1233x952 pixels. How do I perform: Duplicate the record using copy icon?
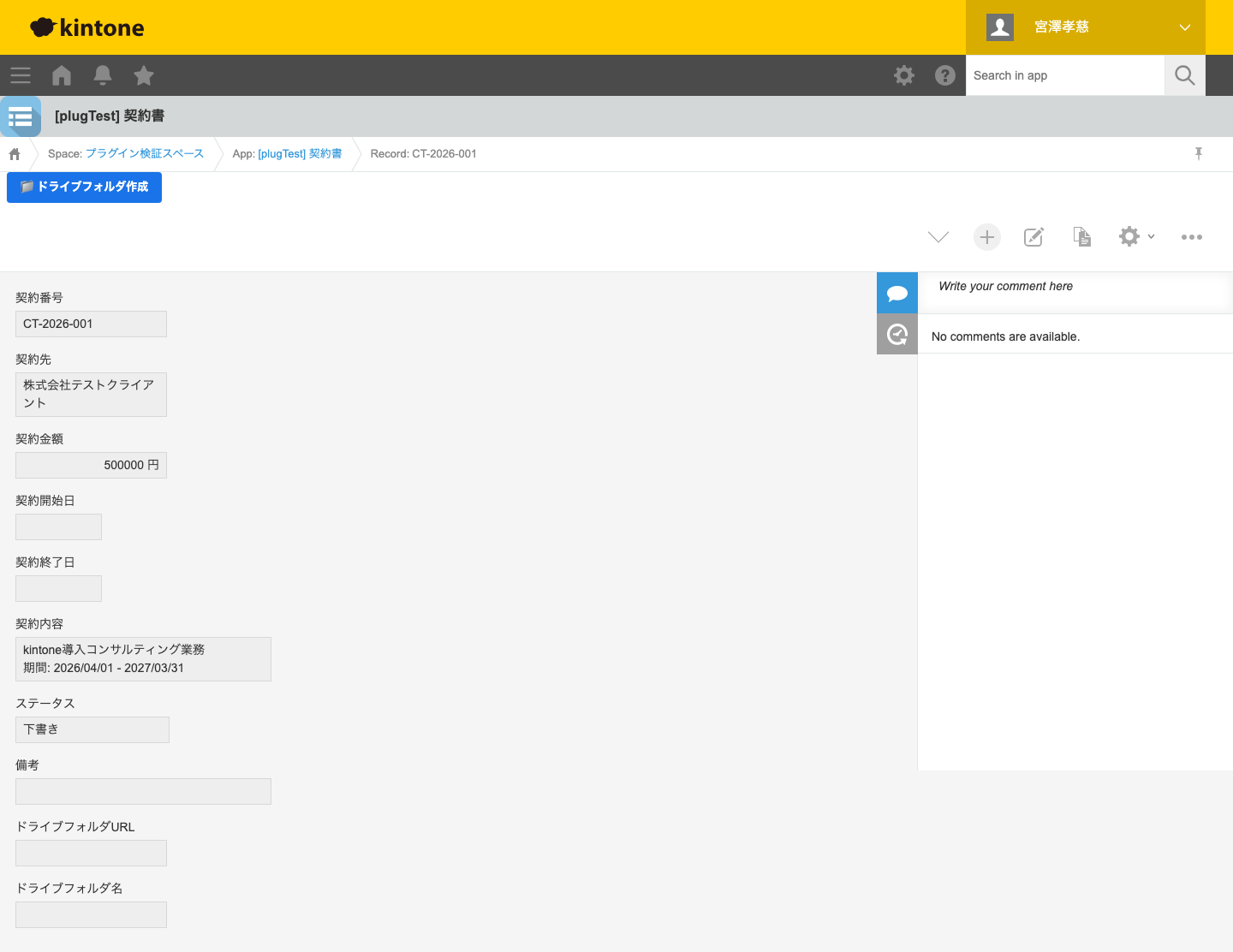point(1082,237)
